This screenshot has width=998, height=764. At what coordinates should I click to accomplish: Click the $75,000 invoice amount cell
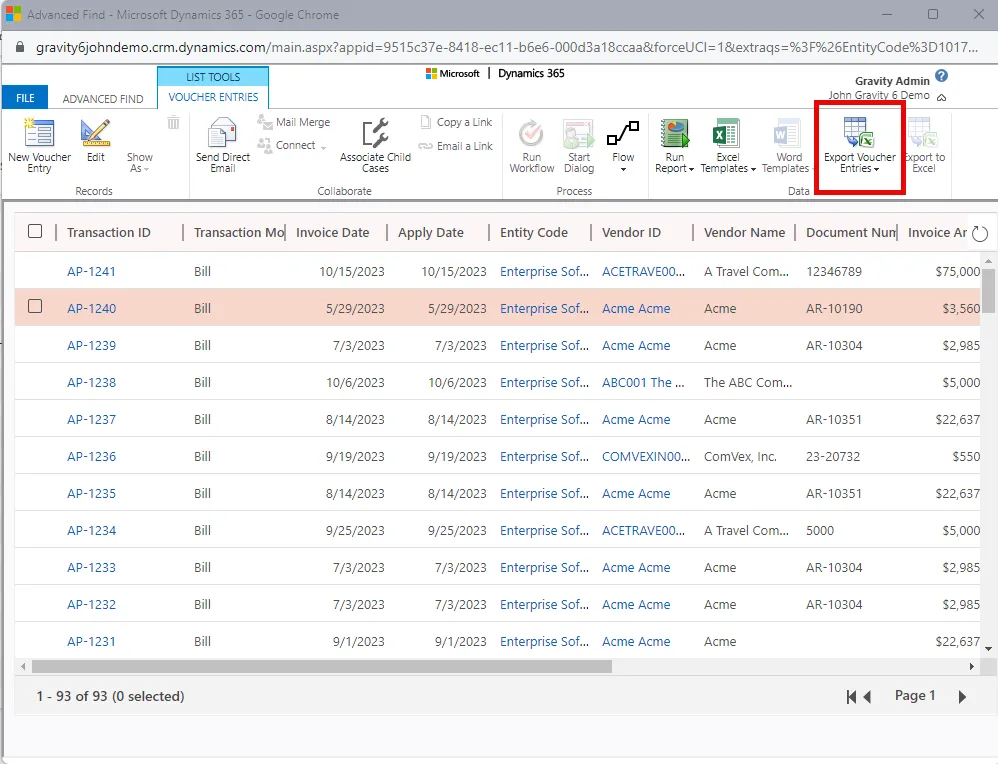[958, 271]
